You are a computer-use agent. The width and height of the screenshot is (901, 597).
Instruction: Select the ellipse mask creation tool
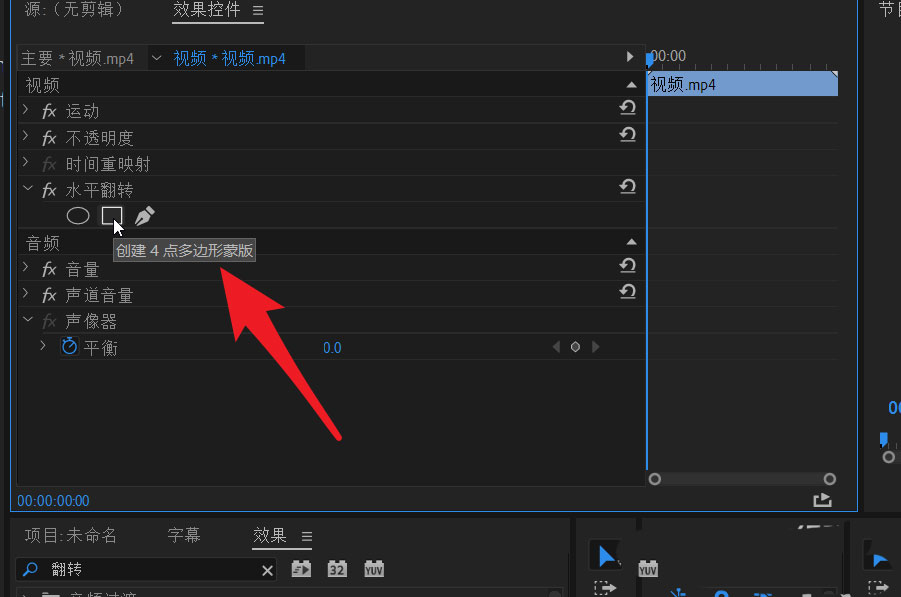coord(77,216)
